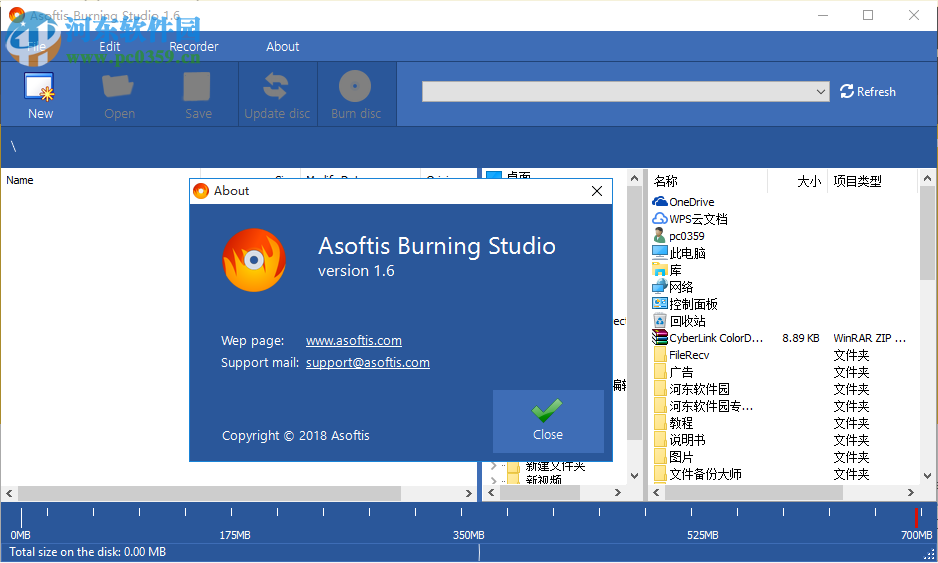
Task: Click the file list vertical scrollbar down arrow
Action: click(927, 476)
